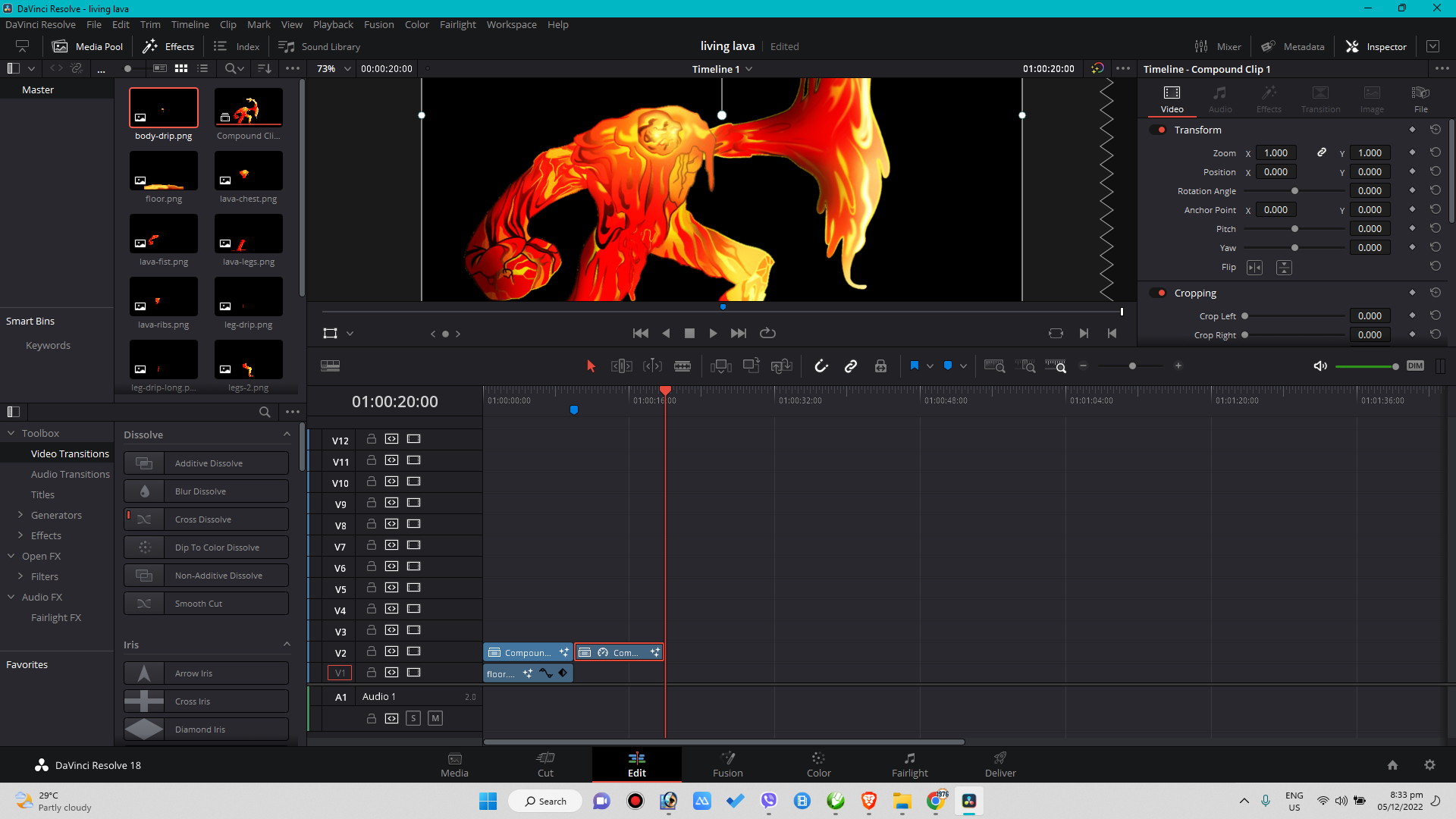Select the Blade edit mode tool
The width and height of the screenshot is (1456, 819).
[682, 366]
